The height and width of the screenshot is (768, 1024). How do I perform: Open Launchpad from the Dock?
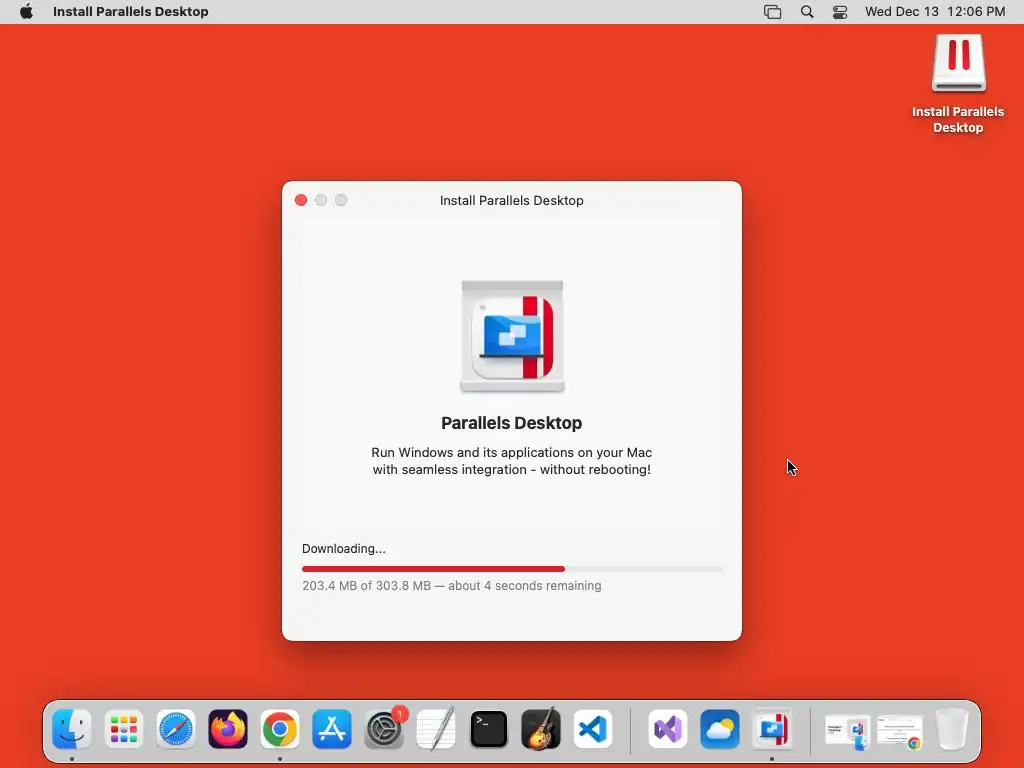123,729
